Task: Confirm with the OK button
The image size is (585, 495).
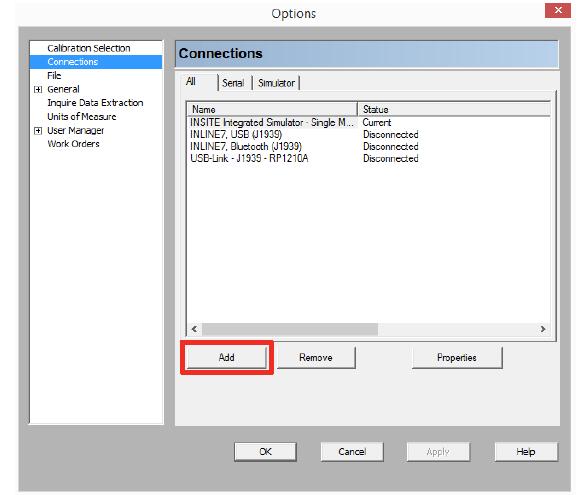Action: (265, 452)
